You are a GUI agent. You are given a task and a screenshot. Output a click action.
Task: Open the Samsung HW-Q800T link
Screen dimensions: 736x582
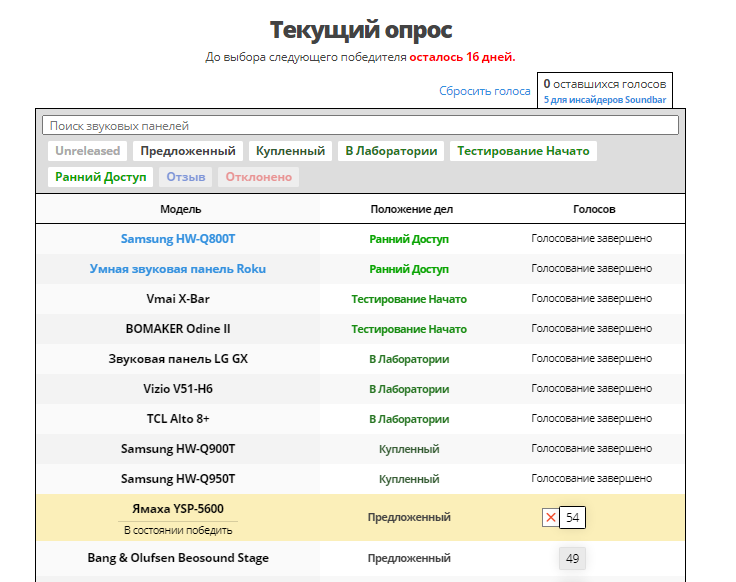click(178, 239)
